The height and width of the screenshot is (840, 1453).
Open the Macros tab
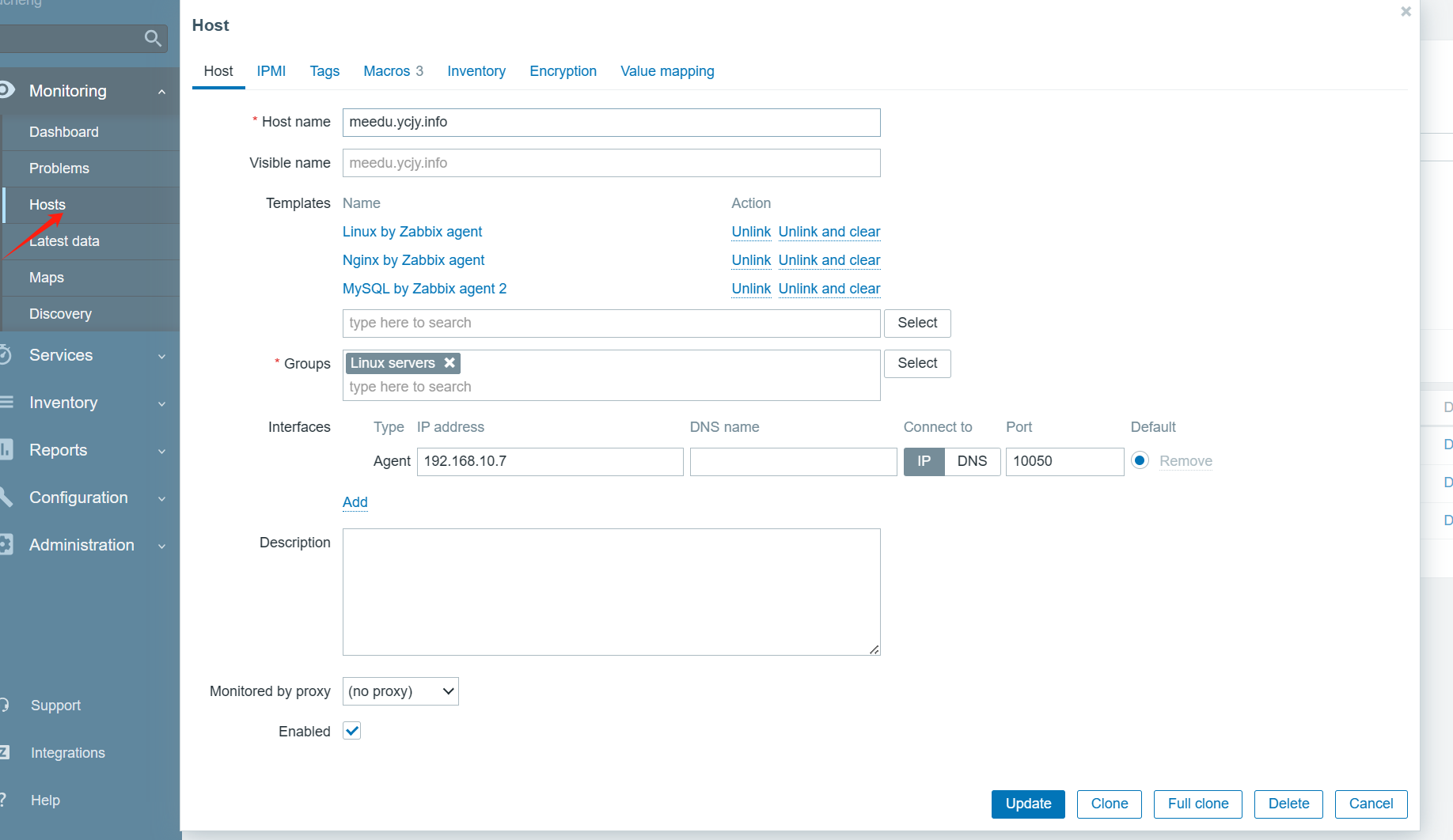coord(393,71)
